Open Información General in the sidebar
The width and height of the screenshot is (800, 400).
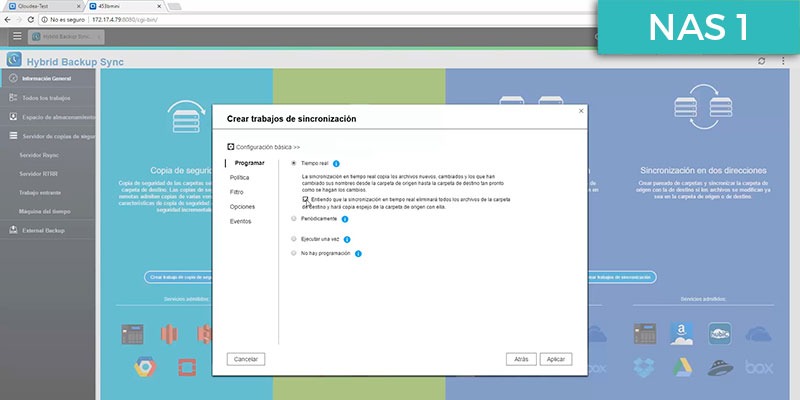[46, 79]
